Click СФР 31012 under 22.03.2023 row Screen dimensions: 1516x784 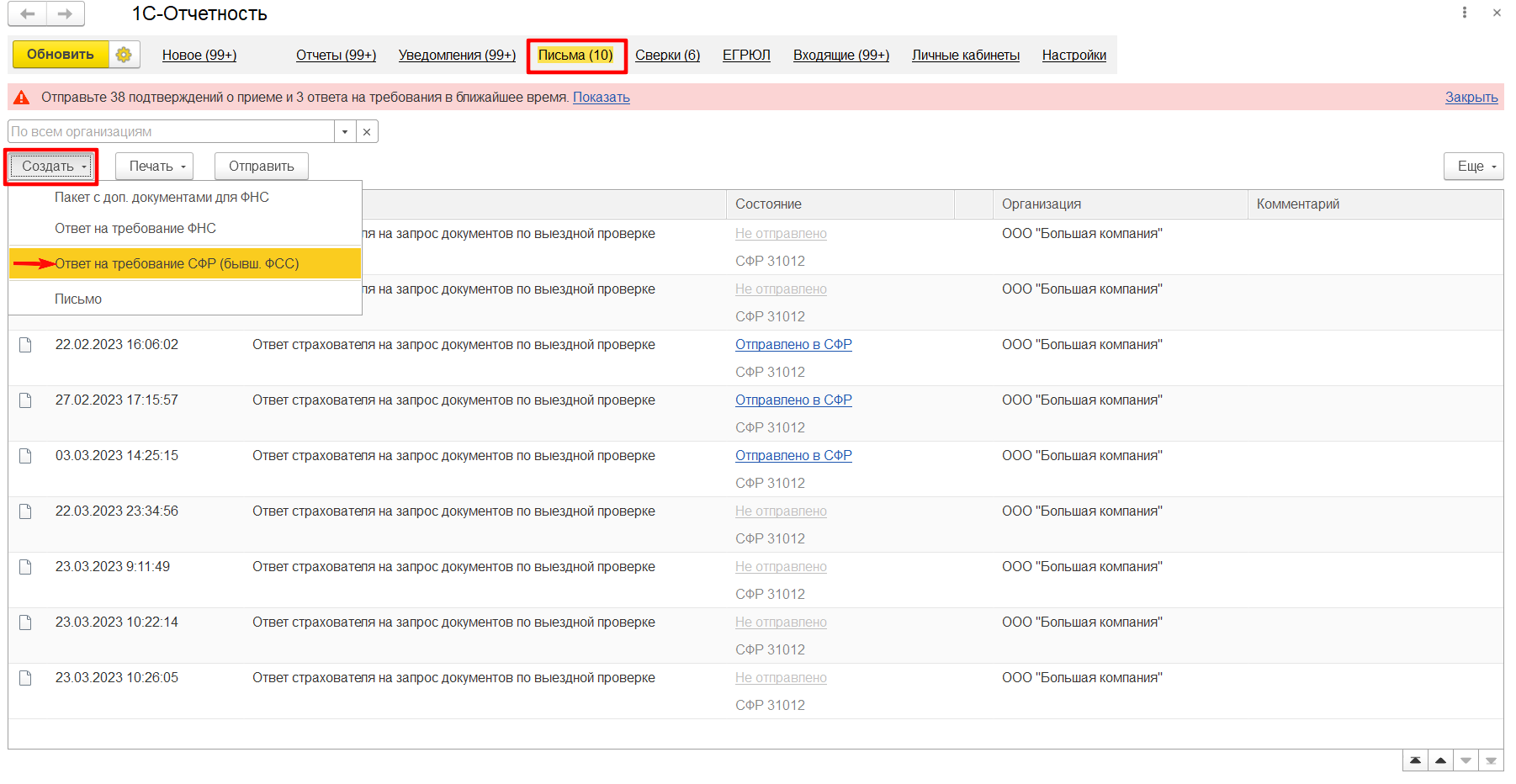pyautogui.click(x=770, y=538)
